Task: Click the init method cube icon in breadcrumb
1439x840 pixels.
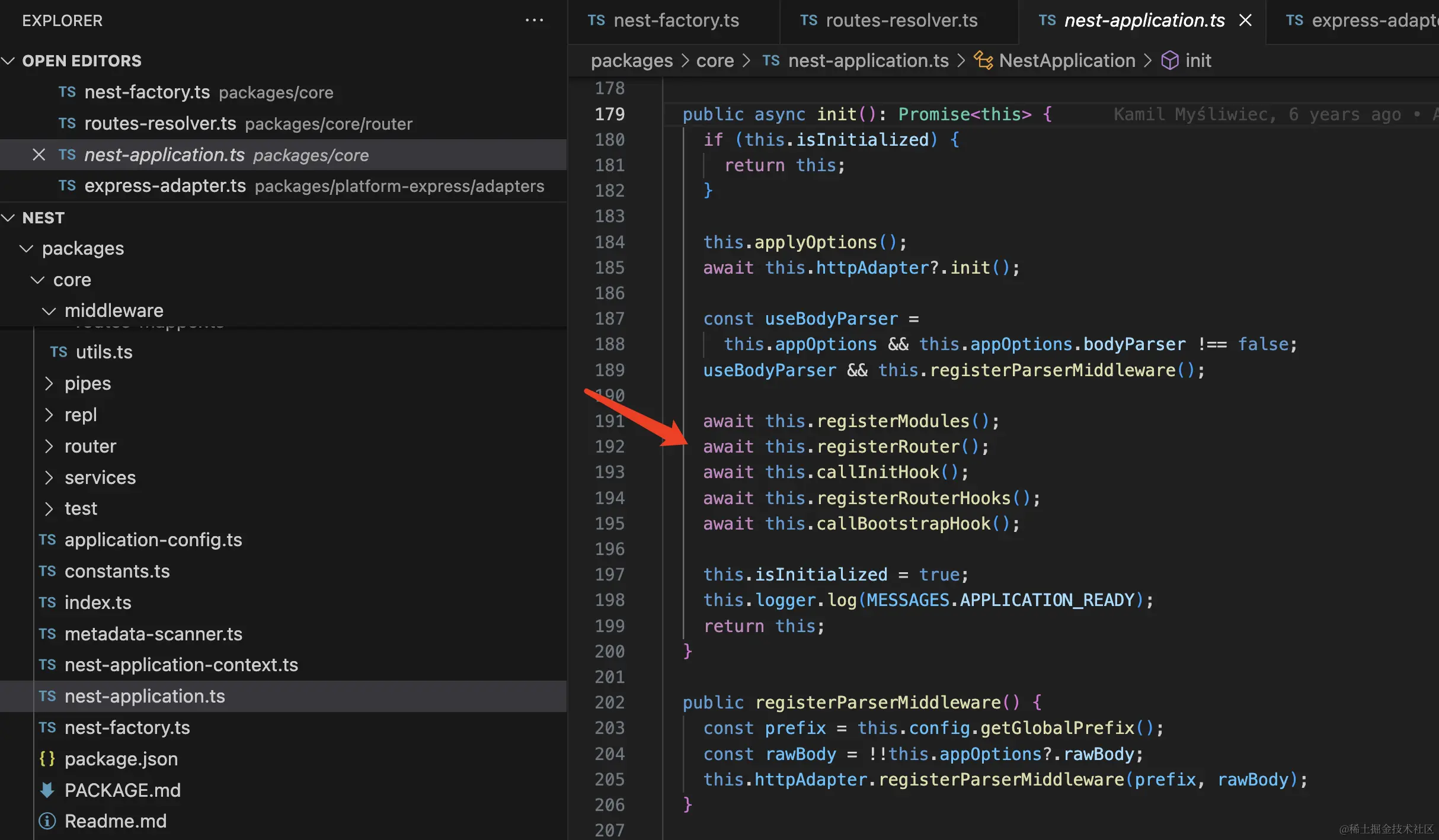Action: (x=1169, y=60)
